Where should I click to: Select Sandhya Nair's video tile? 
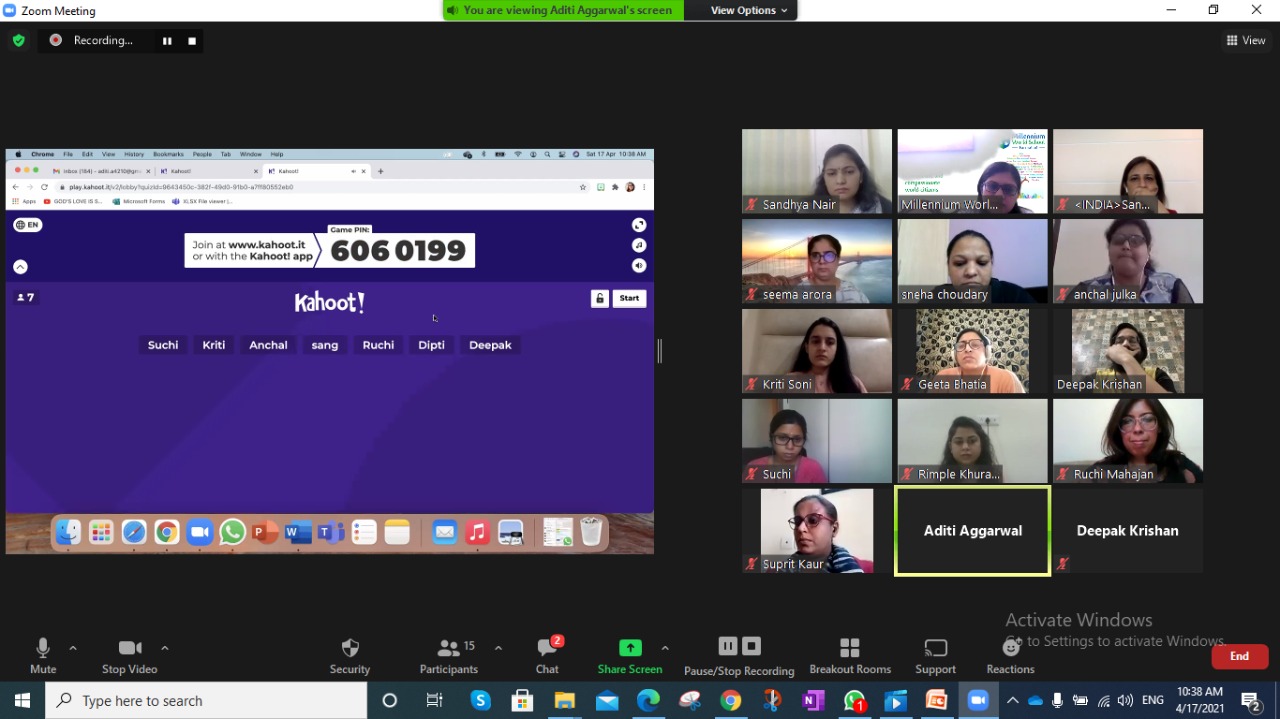click(817, 171)
